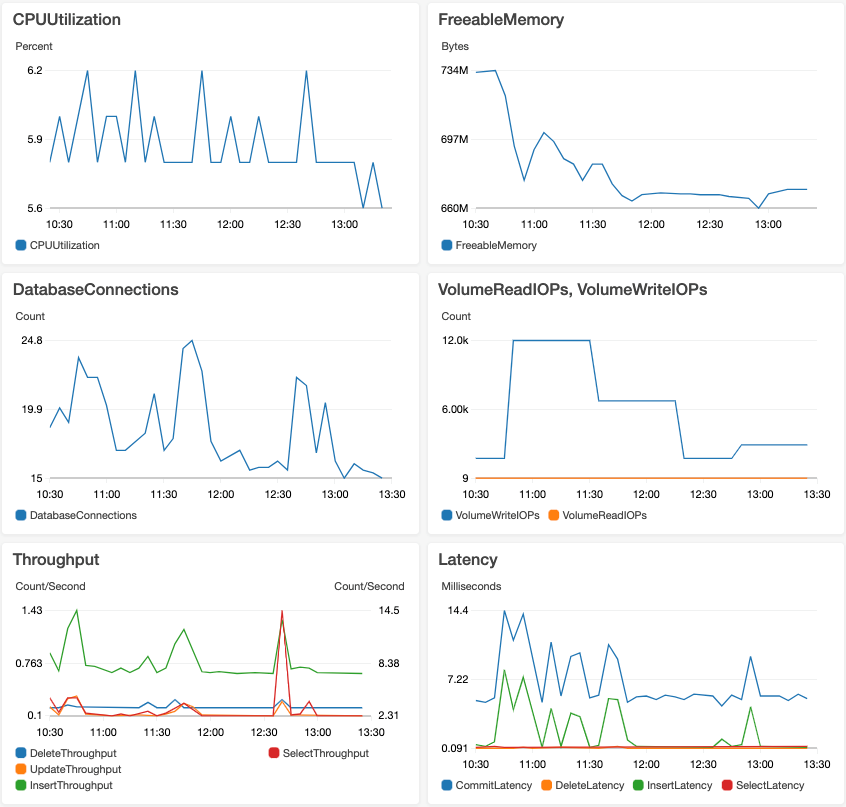Toggle the green InsertThroughput legend label
The width and height of the screenshot is (846, 807).
(x=70, y=785)
